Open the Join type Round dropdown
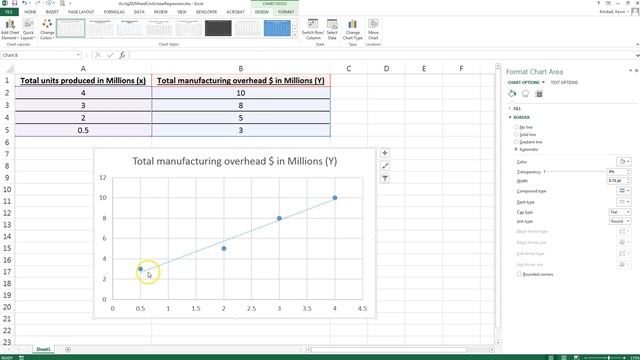This screenshot has height=360, width=640. pyautogui.click(x=620, y=221)
